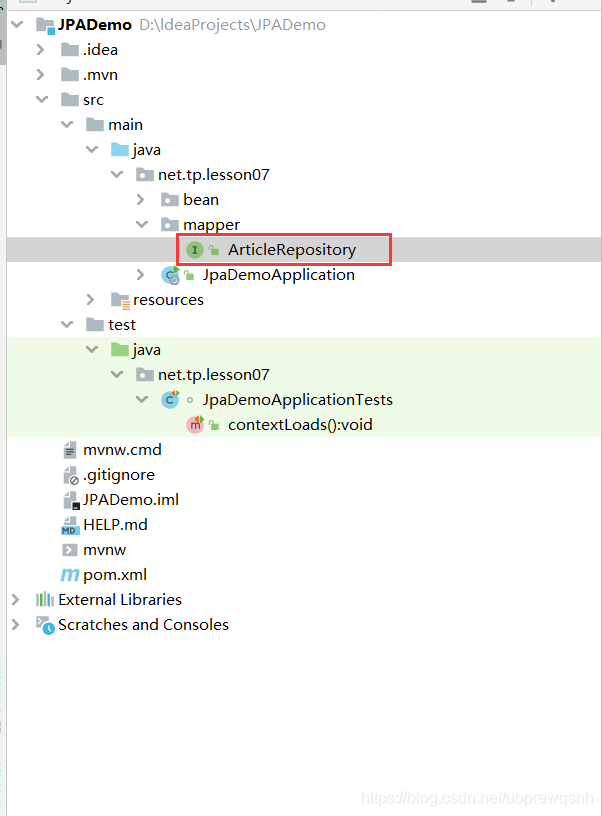
Task: Click the HELP.md markdown icon
Action: 70,525
